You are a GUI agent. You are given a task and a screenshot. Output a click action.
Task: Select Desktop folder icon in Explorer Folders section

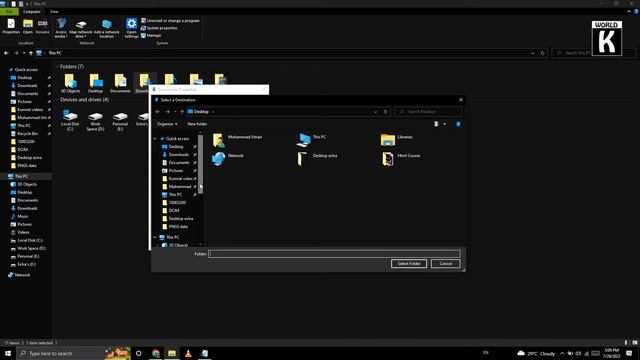click(95, 84)
